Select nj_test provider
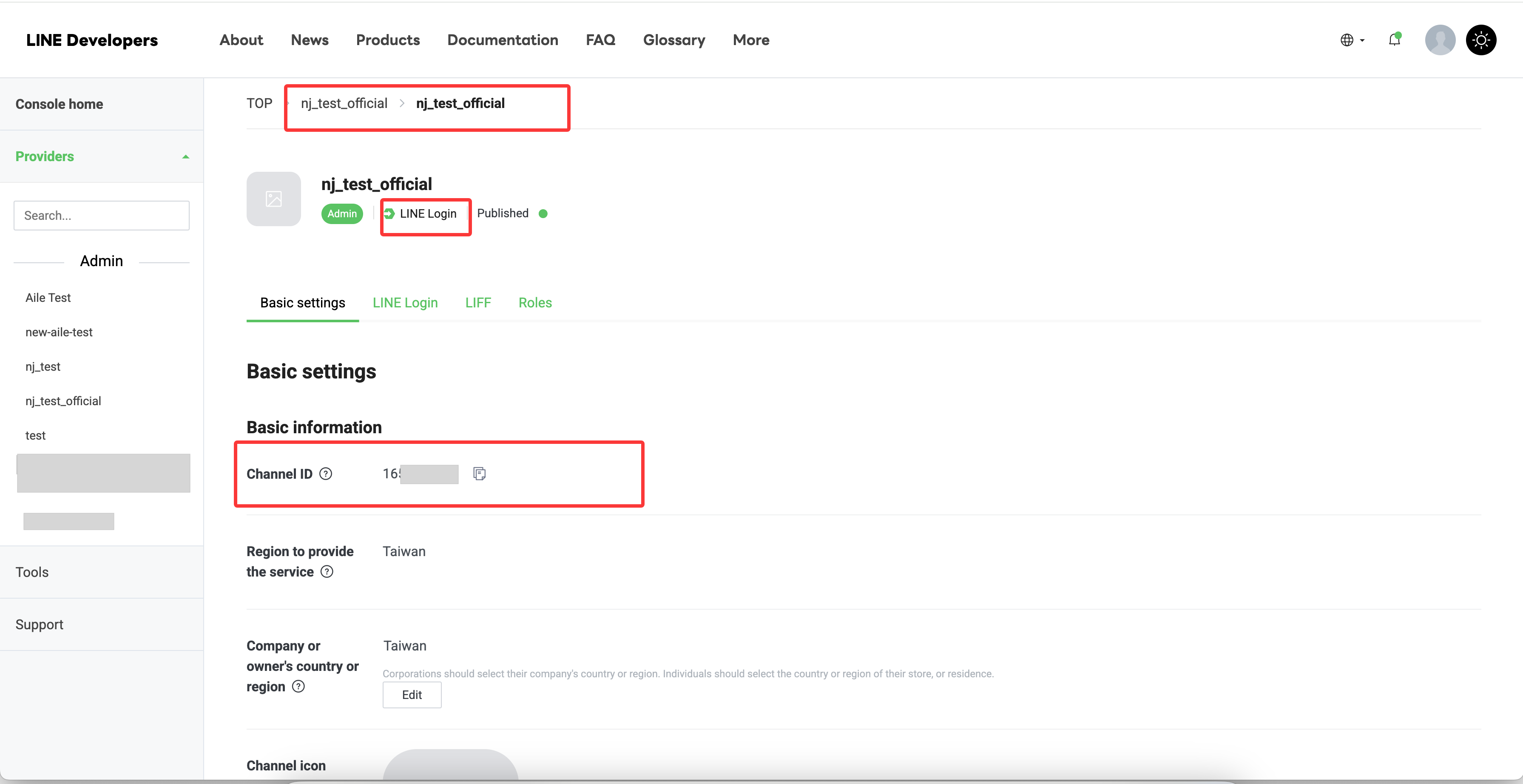Viewport: 1523px width, 784px height. pos(43,366)
